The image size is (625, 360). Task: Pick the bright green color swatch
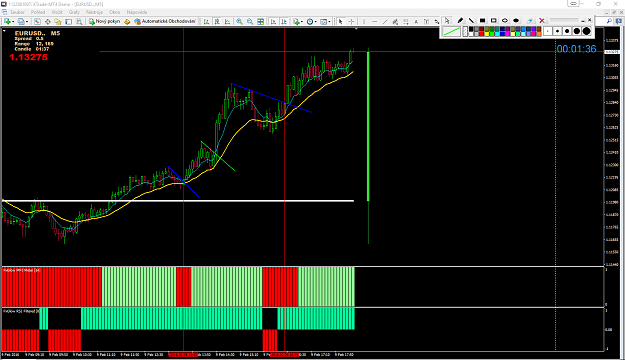(492, 34)
